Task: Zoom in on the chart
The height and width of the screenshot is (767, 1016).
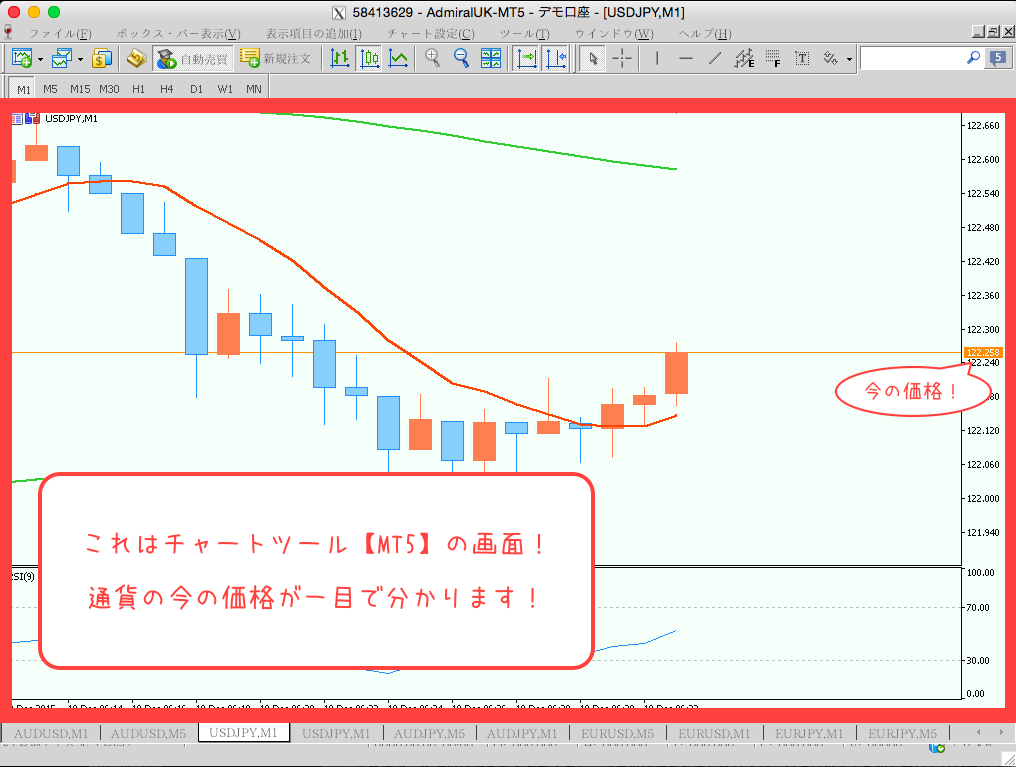Action: pyautogui.click(x=432, y=58)
